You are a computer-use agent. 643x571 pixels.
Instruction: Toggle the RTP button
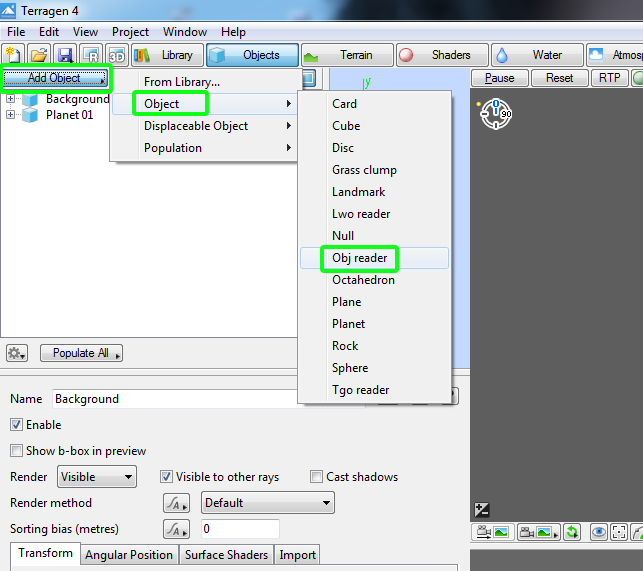609,78
